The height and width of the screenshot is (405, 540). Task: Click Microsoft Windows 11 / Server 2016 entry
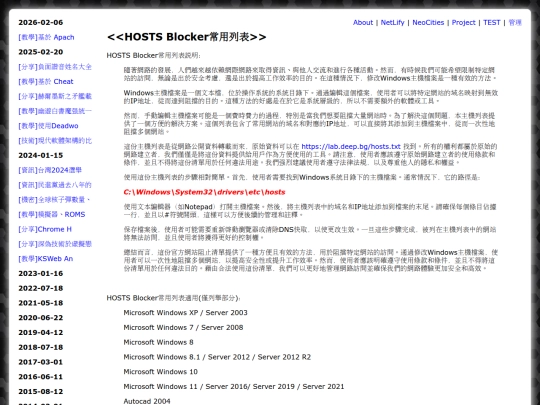pyautogui.click(x=233, y=387)
